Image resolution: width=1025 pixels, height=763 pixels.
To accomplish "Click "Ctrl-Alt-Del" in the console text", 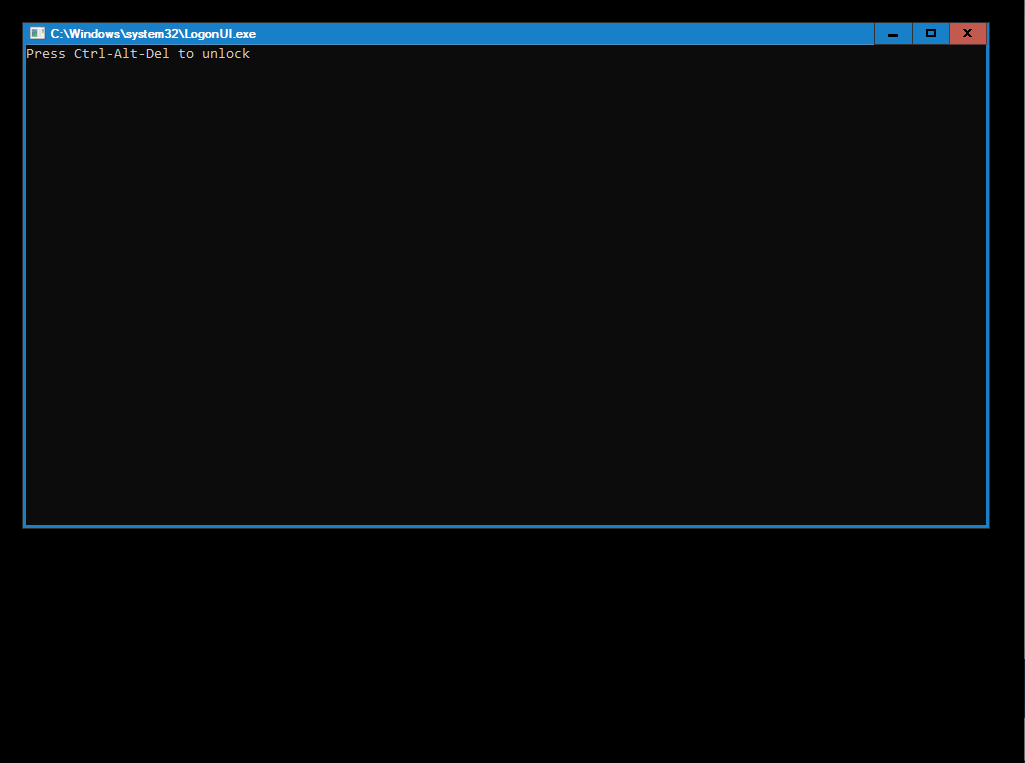I will pyautogui.click(x=122, y=54).
